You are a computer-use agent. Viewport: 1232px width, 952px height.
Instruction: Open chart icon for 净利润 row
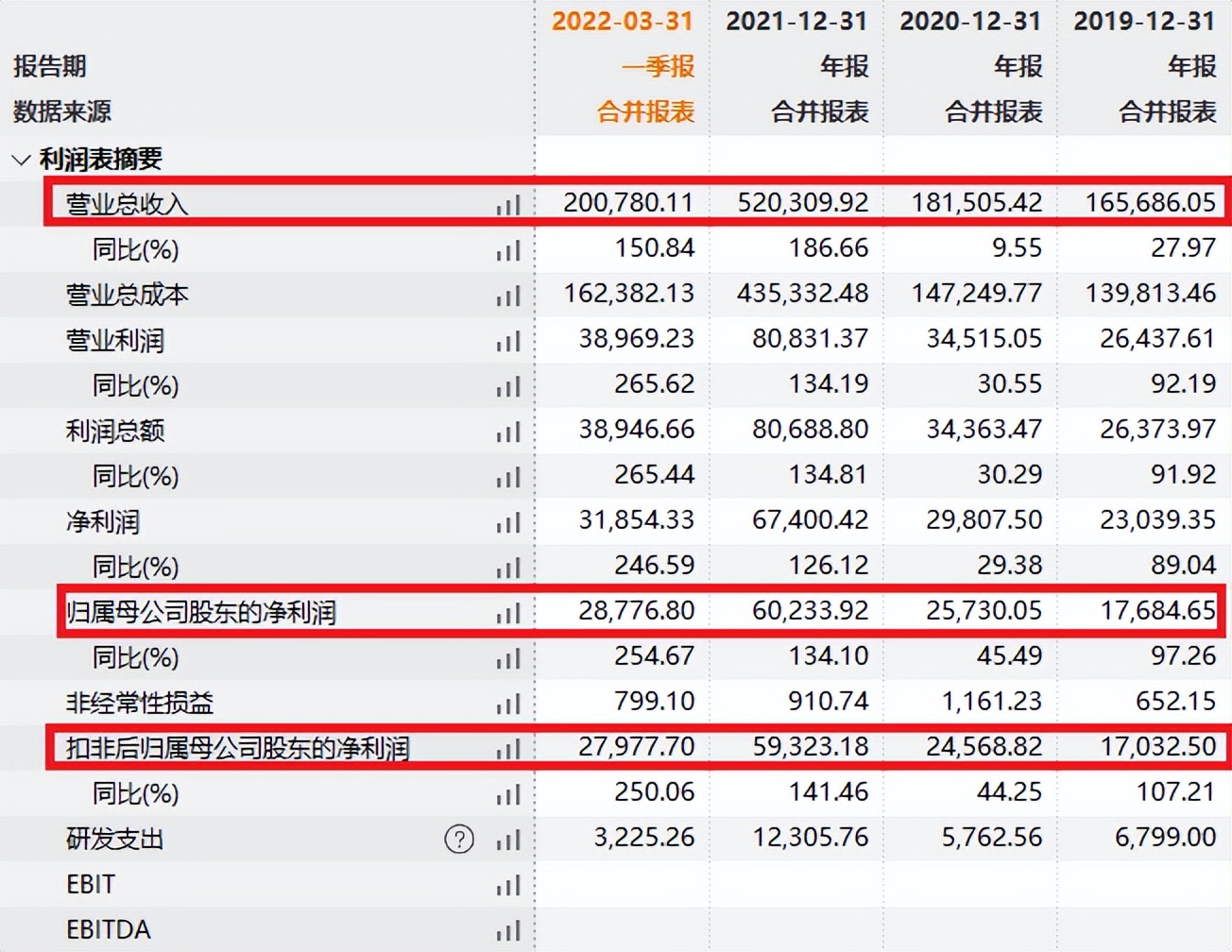tap(508, 521)
